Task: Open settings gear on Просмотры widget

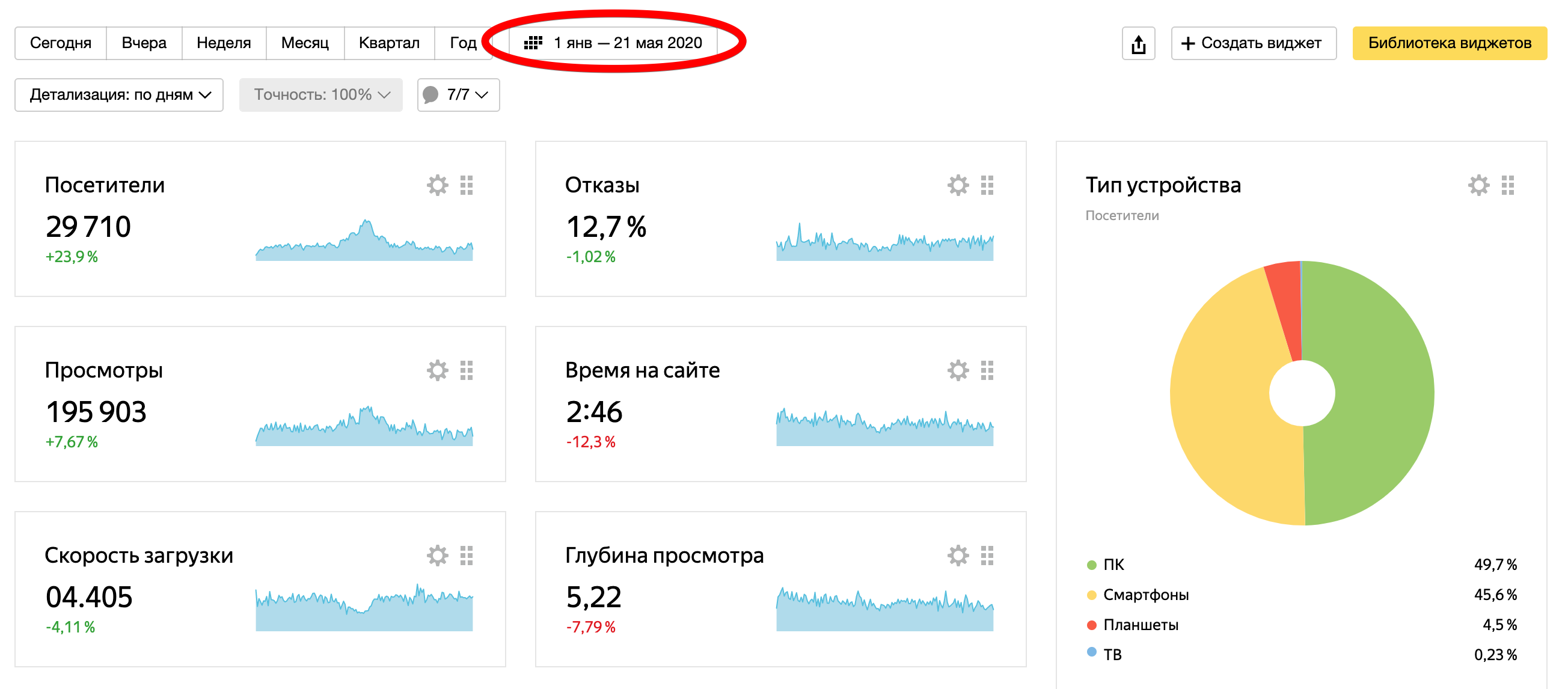Action: pos(437,370)
